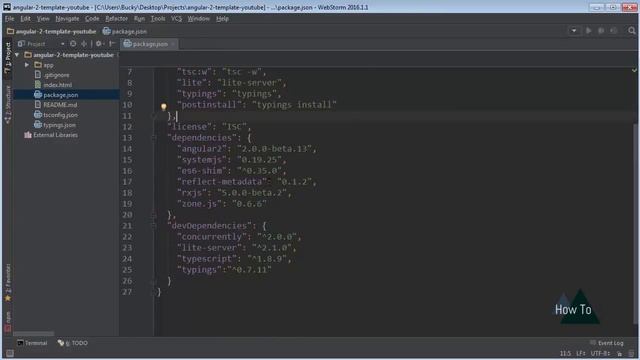Click line number 27 in gutter
This screenshot has height=360, width=640.
(127, 292)
